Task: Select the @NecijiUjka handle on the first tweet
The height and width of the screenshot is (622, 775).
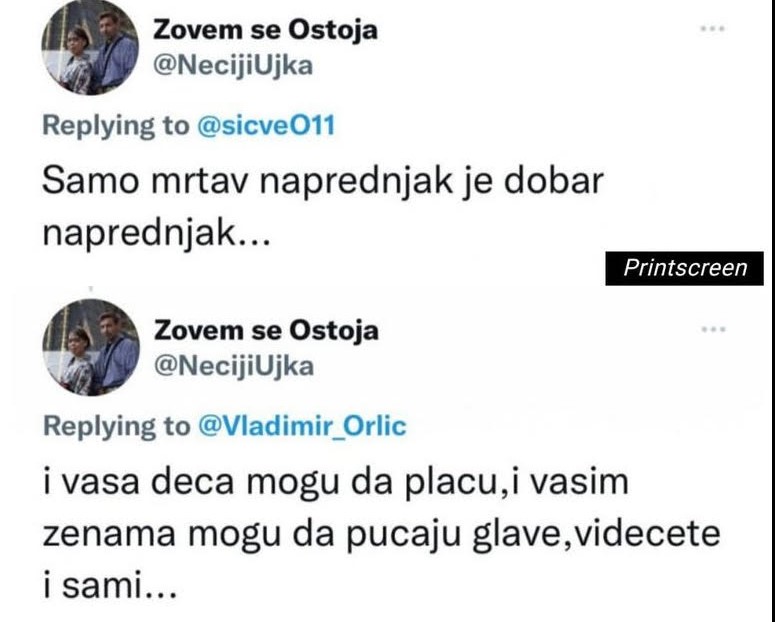Action: [232, 66]
